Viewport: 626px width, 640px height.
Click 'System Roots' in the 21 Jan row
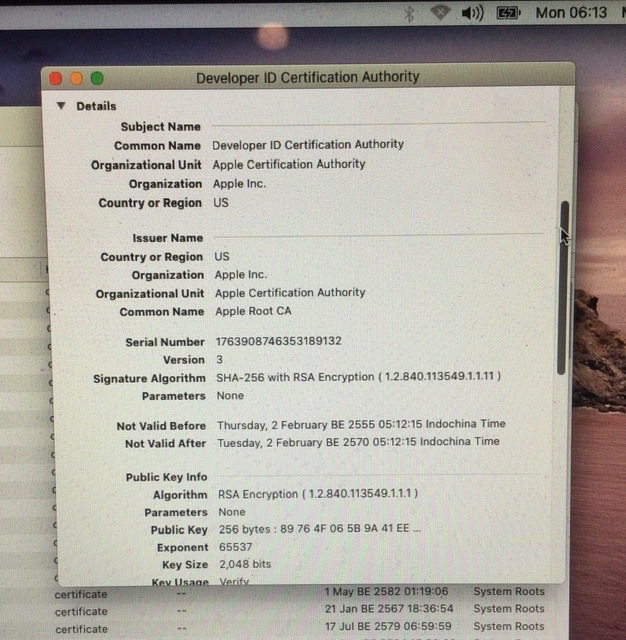[509, 609]
